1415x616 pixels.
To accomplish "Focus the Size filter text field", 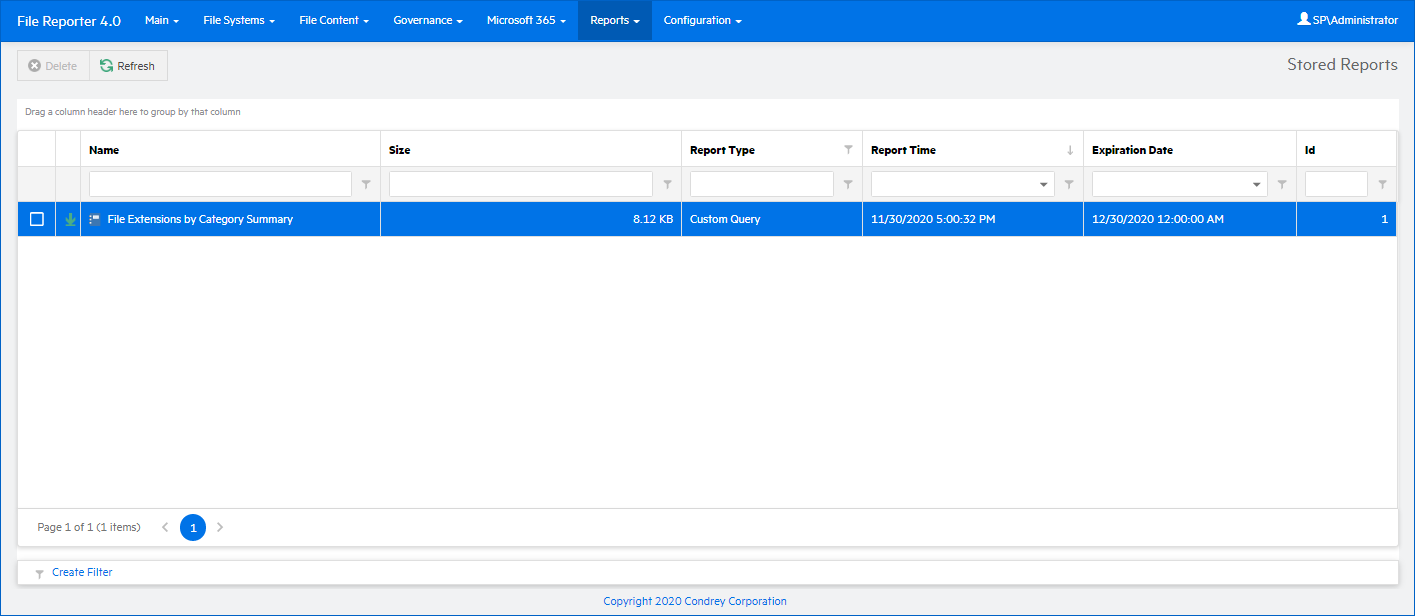I will point(521,184).
